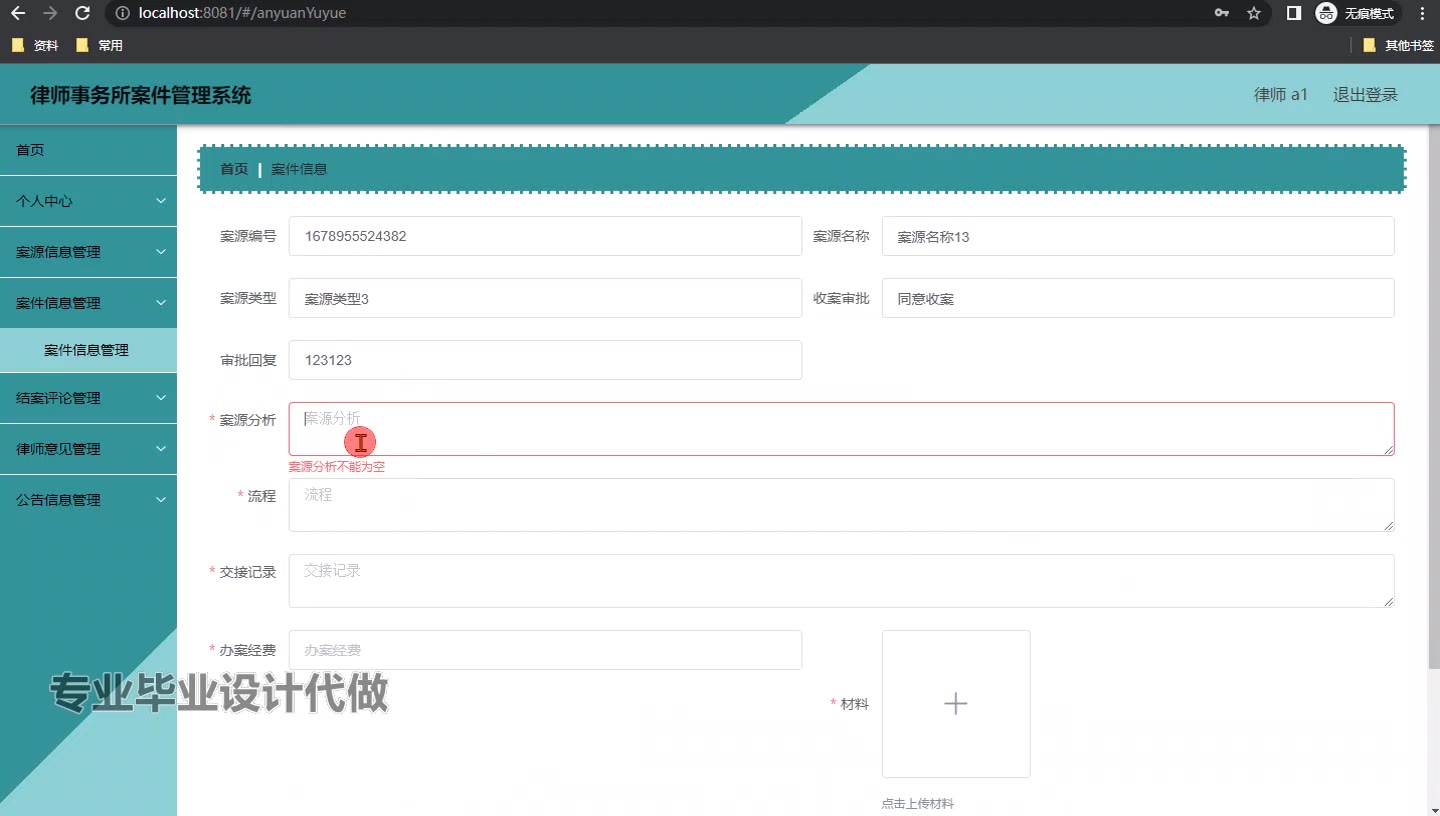Image resolution: width=1440 pixels, height=816 pixels.
Task: Click the browser back arrow
Action: click(18, 13)
